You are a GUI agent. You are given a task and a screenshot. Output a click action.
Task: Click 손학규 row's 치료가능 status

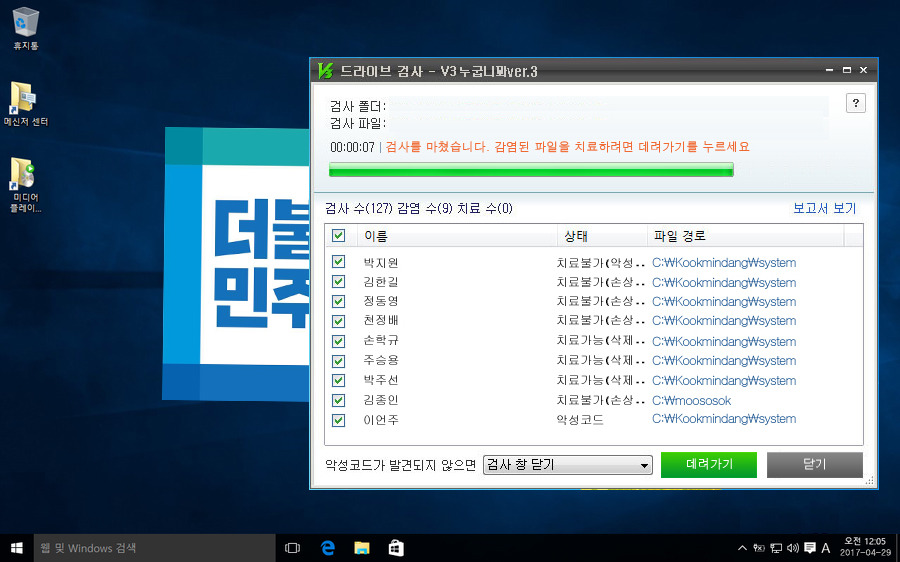click(601, 340)
